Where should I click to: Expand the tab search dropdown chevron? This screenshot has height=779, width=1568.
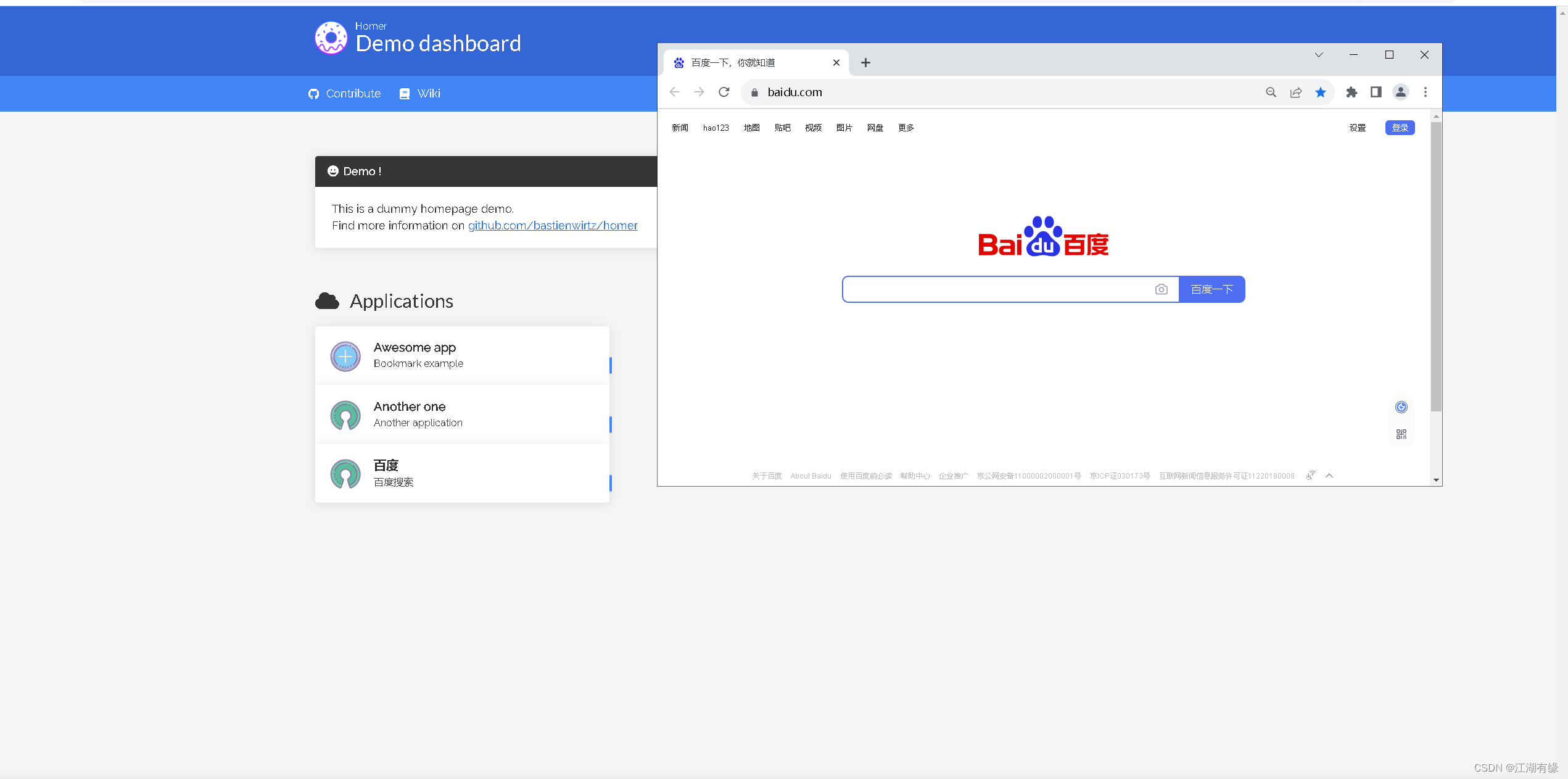tap(1318, 55)
